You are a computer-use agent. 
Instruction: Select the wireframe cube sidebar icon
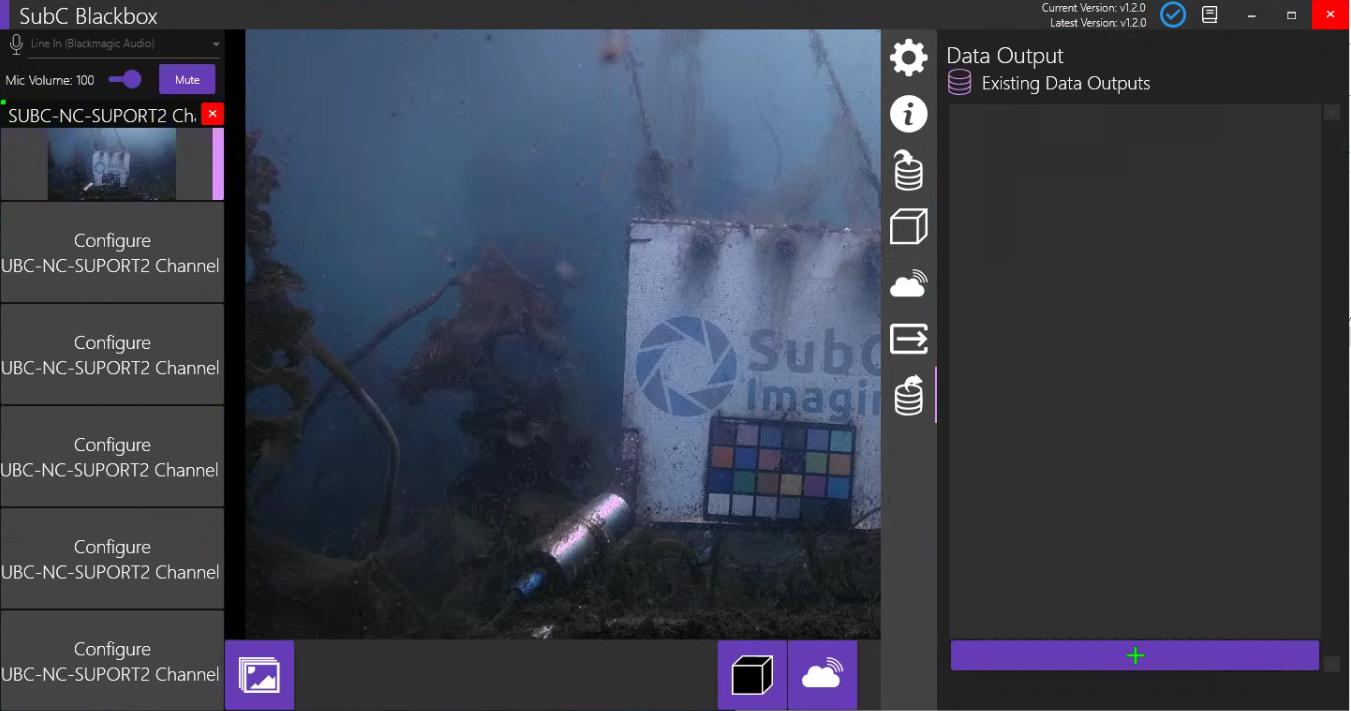(908, 227)
